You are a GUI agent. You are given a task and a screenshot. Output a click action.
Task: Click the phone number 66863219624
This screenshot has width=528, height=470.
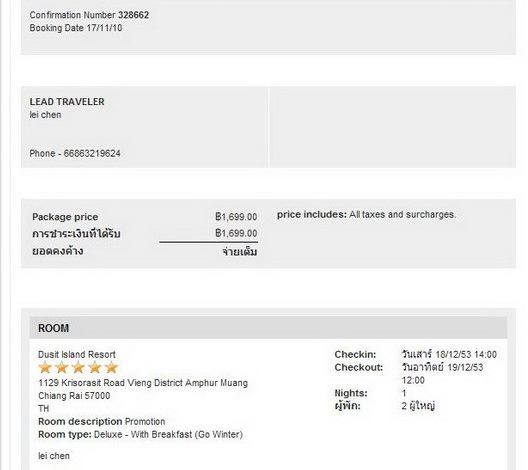point(92,154)
